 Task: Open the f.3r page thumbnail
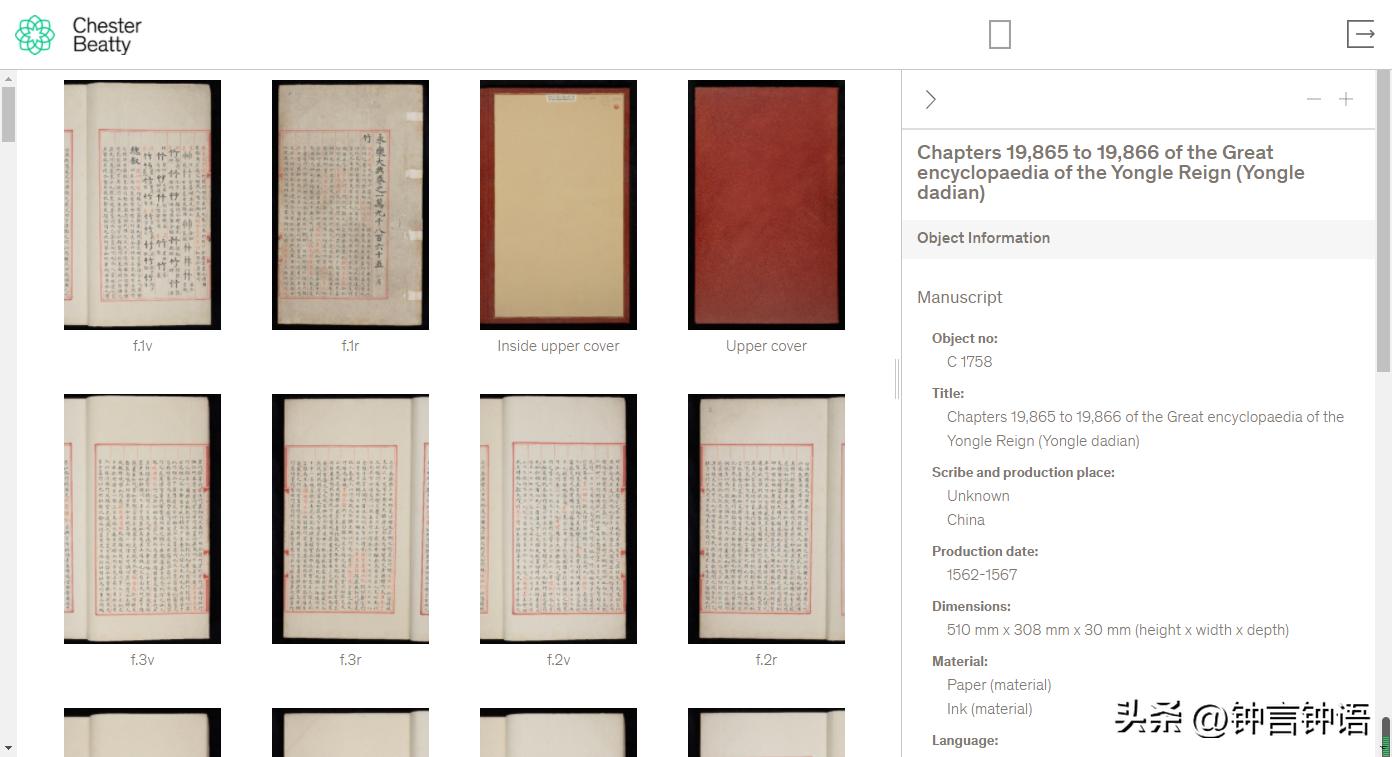coord(350,519)
